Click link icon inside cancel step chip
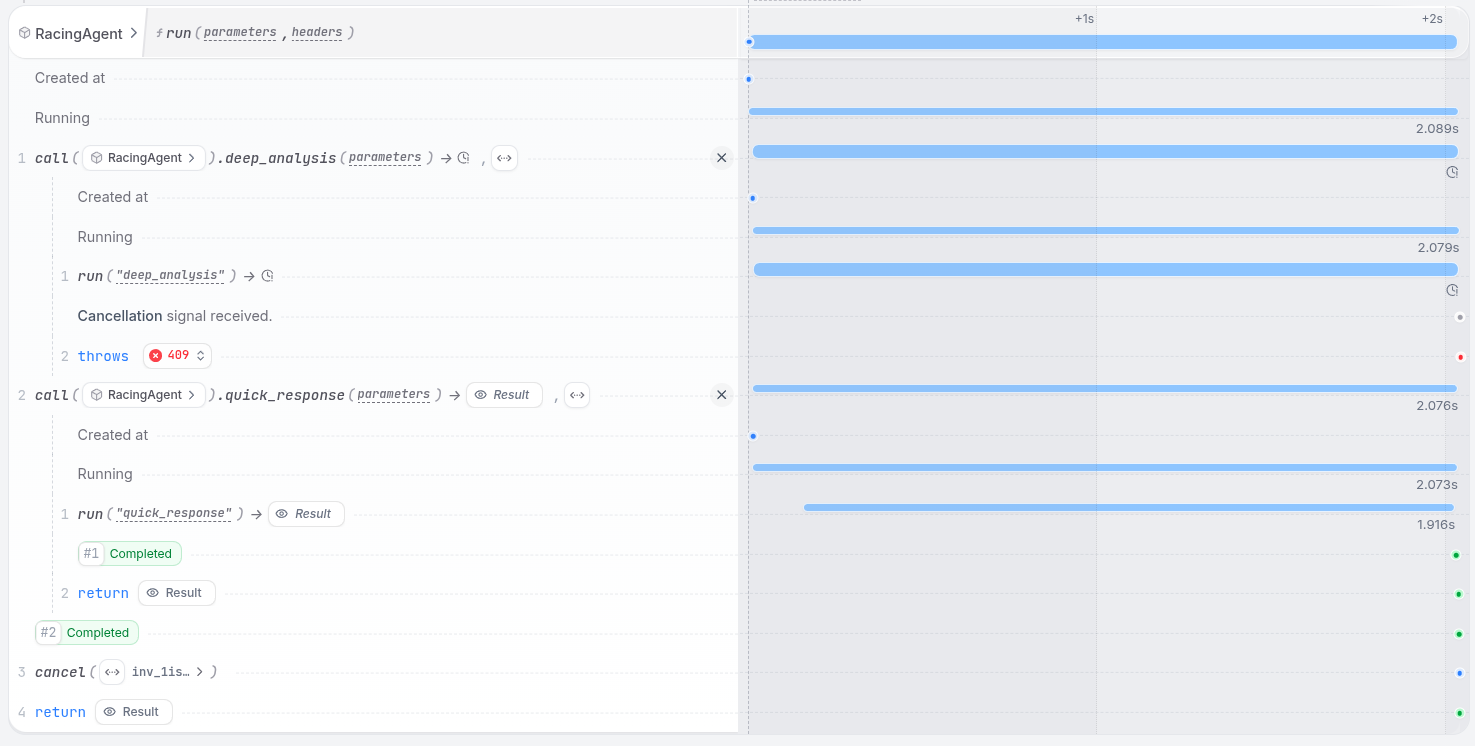Viewport: 1475px width, 746px height. pyautogui.click(x=112, y=672)
